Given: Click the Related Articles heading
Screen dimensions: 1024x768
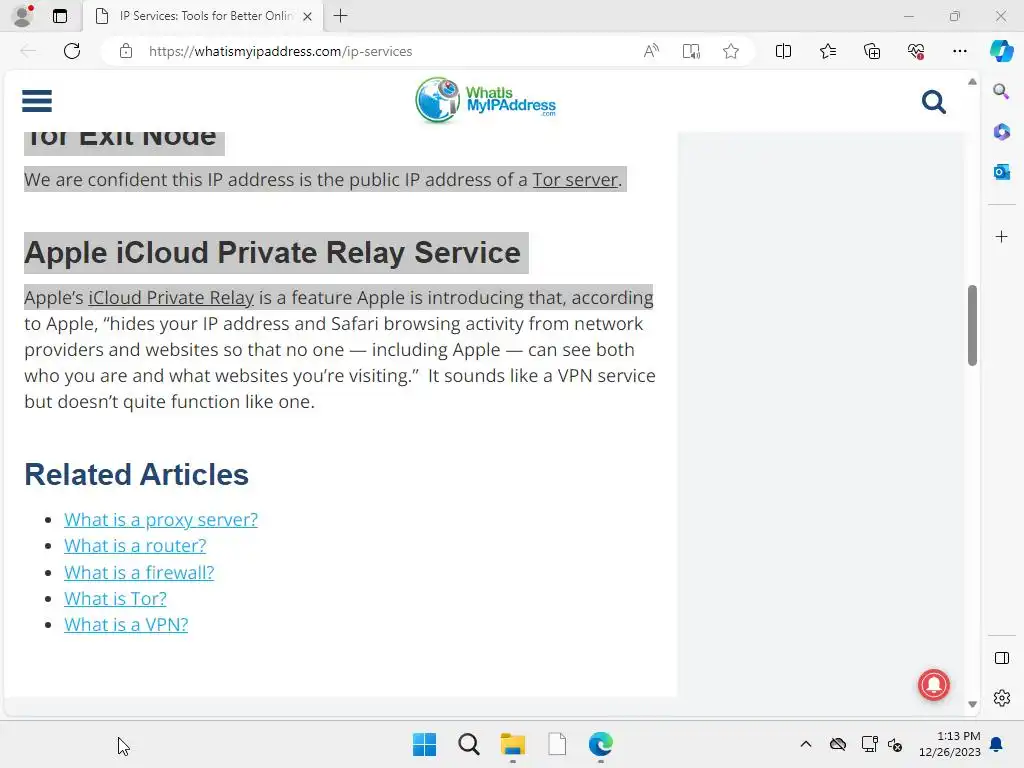Looking at the screenshot, I should click(x=136, y=475).
